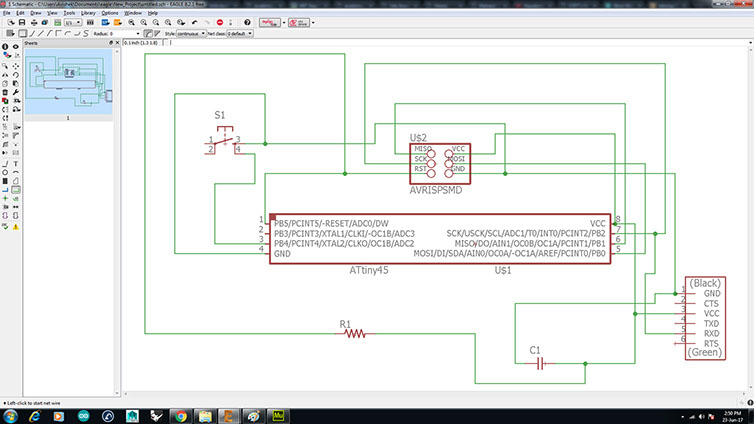Image resolution: width=754 pixels, height=424 pixels.
Task: Open the sheet selector 1/1 dropdown
Action: [x=73, y=23]
